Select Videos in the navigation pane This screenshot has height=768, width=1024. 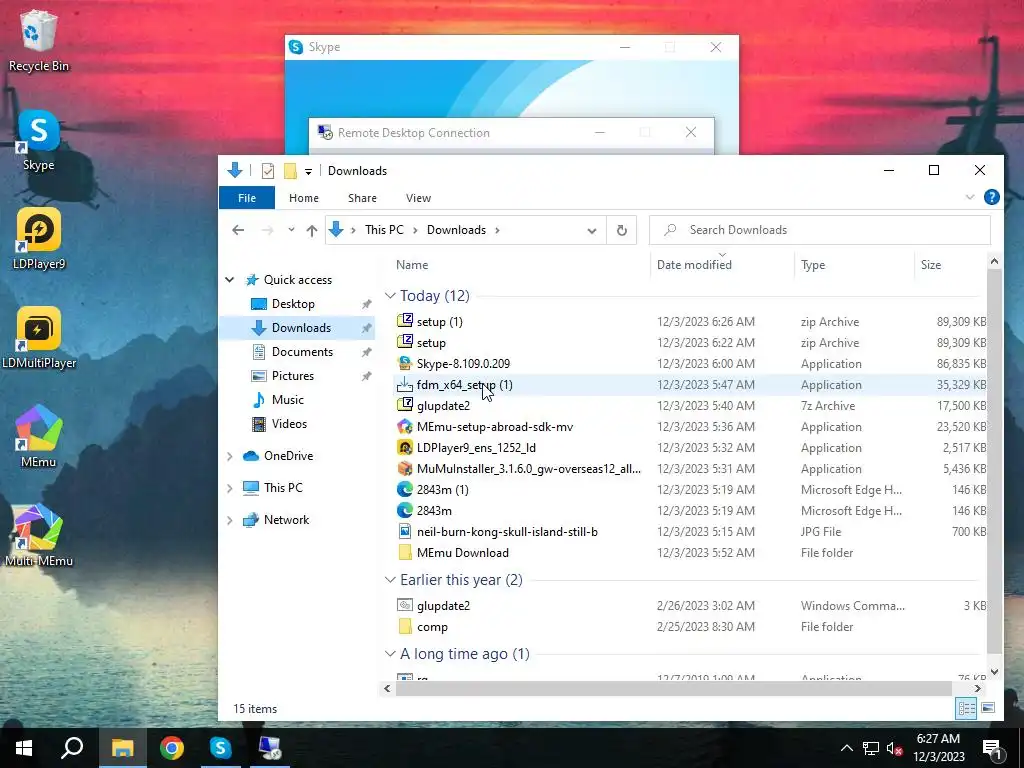coord(289,424)
